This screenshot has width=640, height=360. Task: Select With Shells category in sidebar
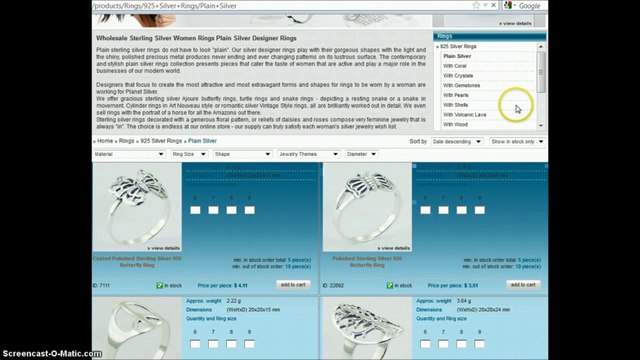456,105
